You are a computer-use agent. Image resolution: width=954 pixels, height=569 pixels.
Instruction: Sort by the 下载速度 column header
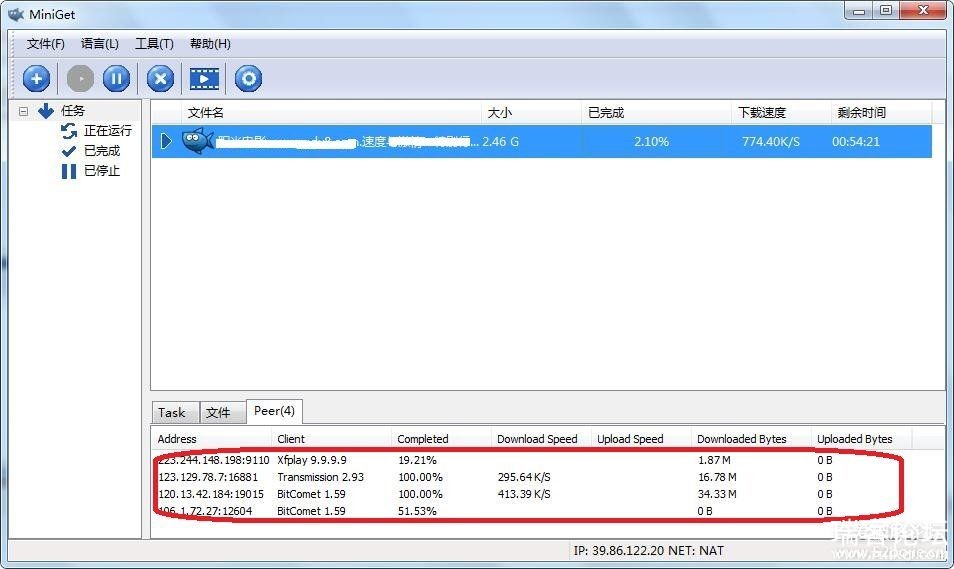tap(781, 113)
